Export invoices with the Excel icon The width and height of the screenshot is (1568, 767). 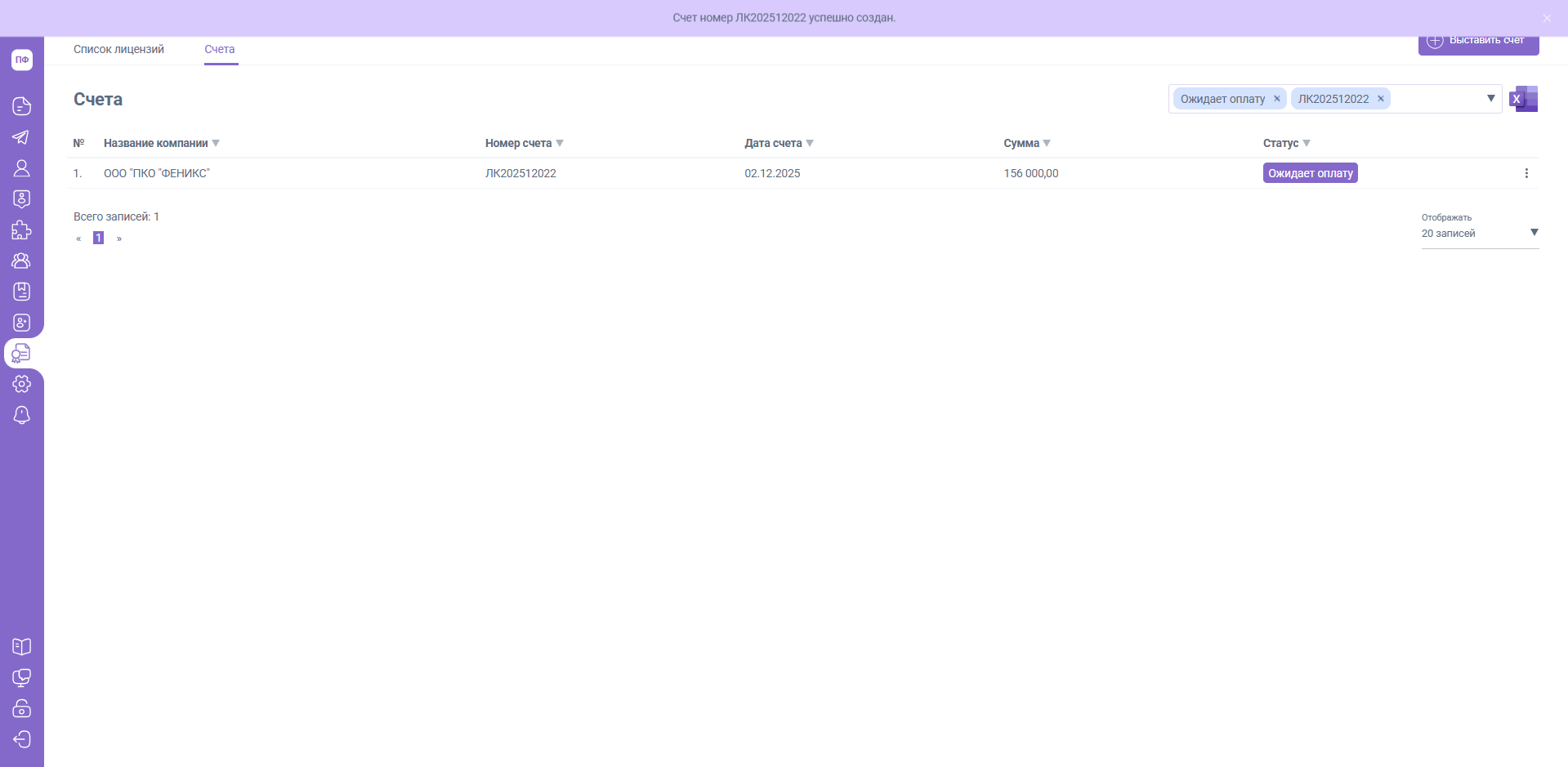[1523, 99]
